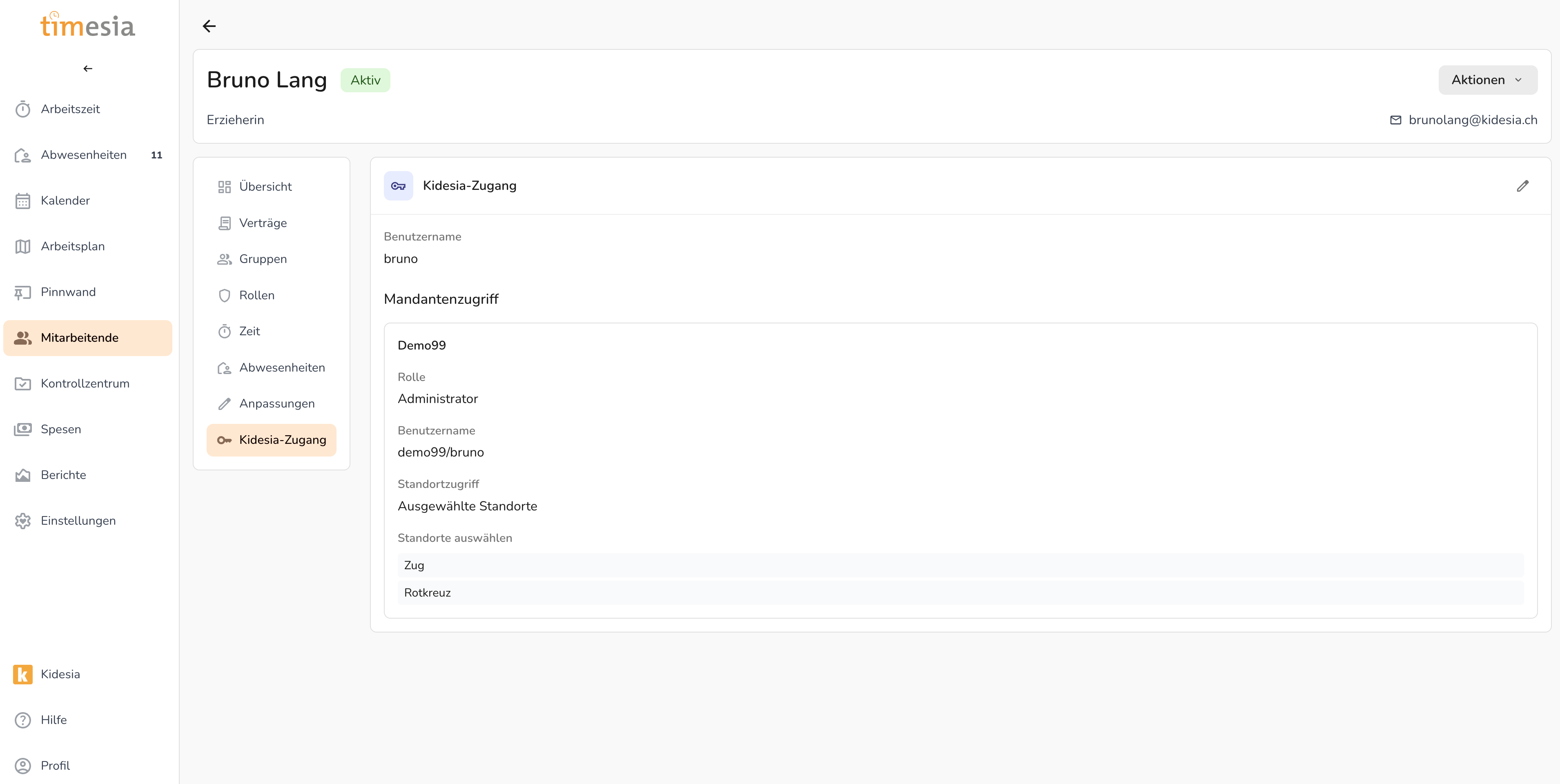
Task: Open the Rollen tab
Action: coord(257,296)
